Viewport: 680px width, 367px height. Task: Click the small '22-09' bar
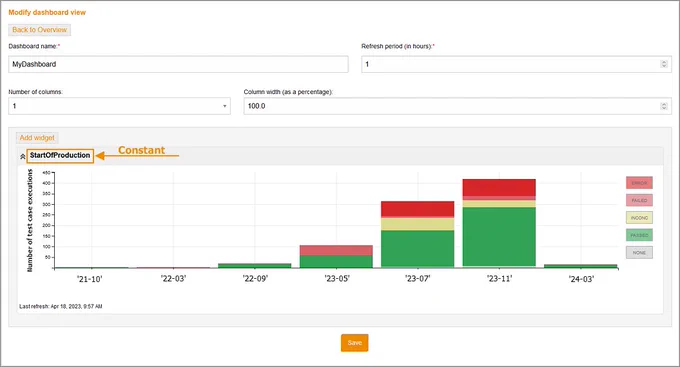(x=255, y=265)
